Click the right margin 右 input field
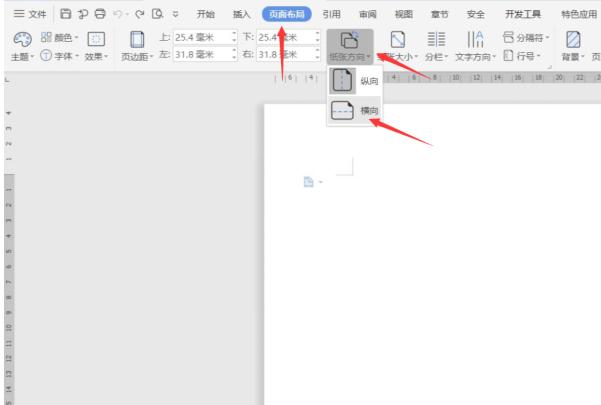 point(286,54)
